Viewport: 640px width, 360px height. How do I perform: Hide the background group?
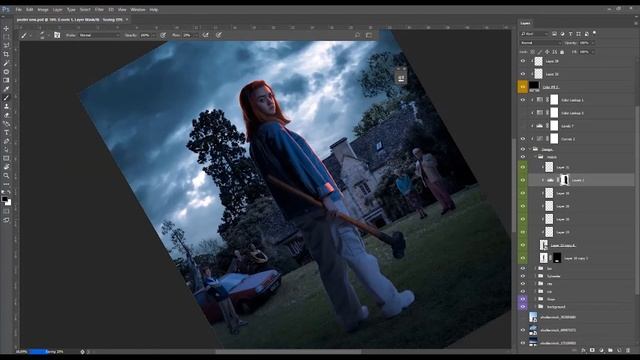(x=523, y=307)
